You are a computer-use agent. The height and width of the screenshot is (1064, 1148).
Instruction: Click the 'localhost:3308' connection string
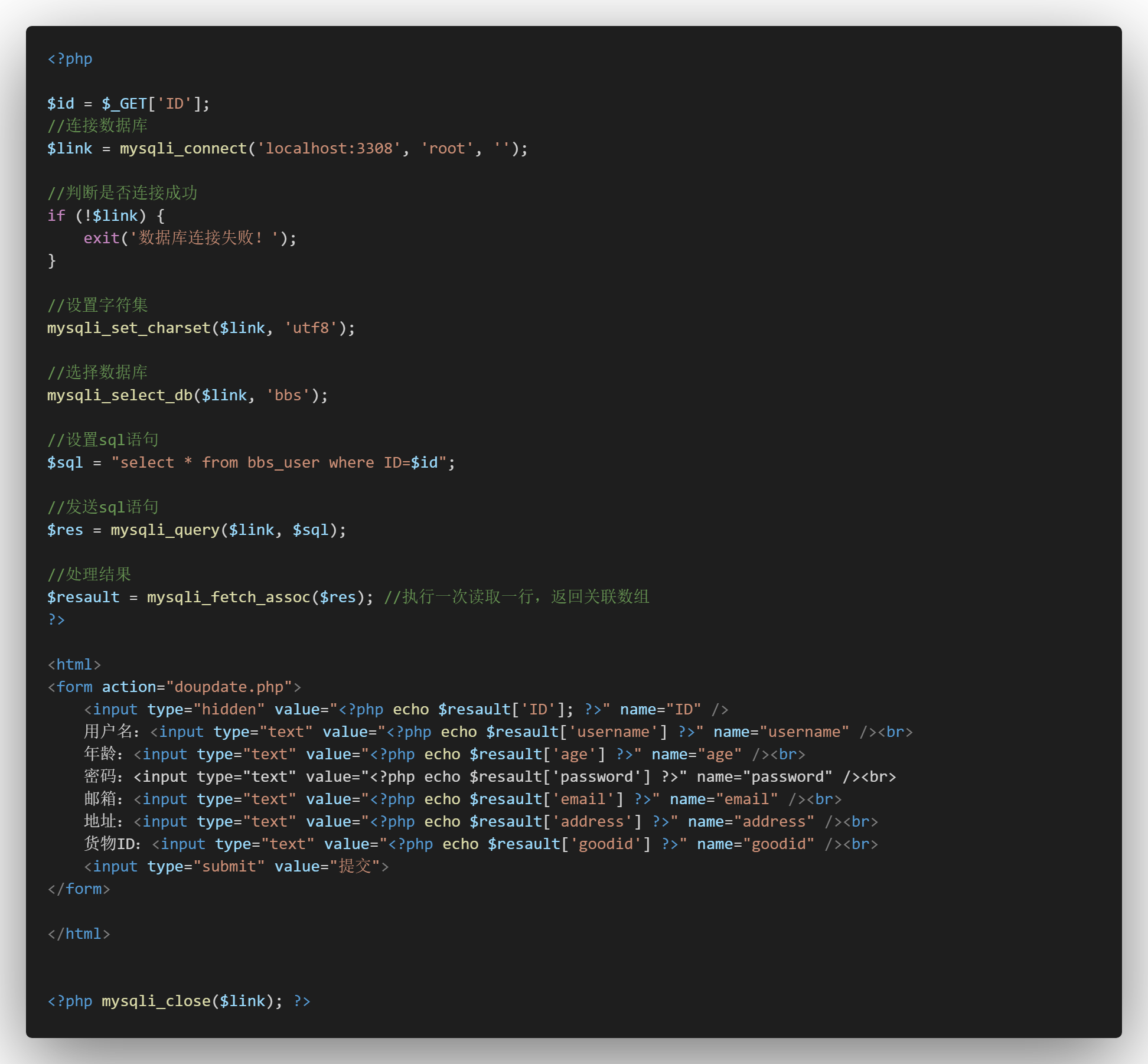[x=329, y=148]
